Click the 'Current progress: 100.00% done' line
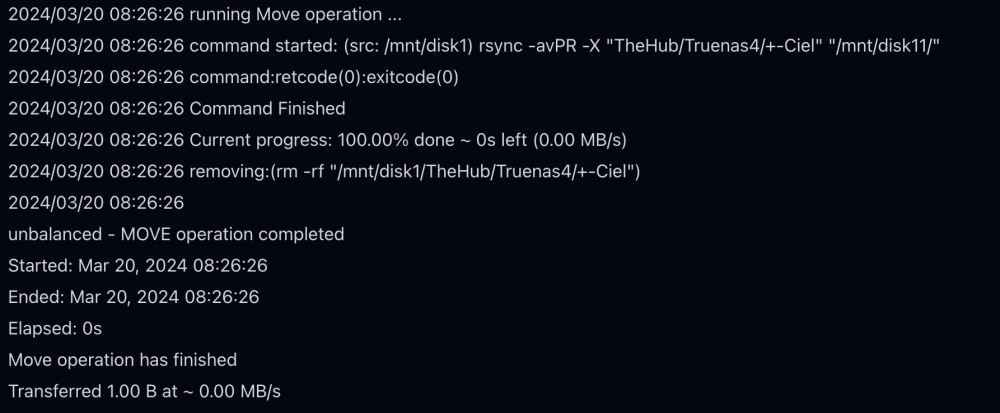1000x413 pixels. [317, 140]
